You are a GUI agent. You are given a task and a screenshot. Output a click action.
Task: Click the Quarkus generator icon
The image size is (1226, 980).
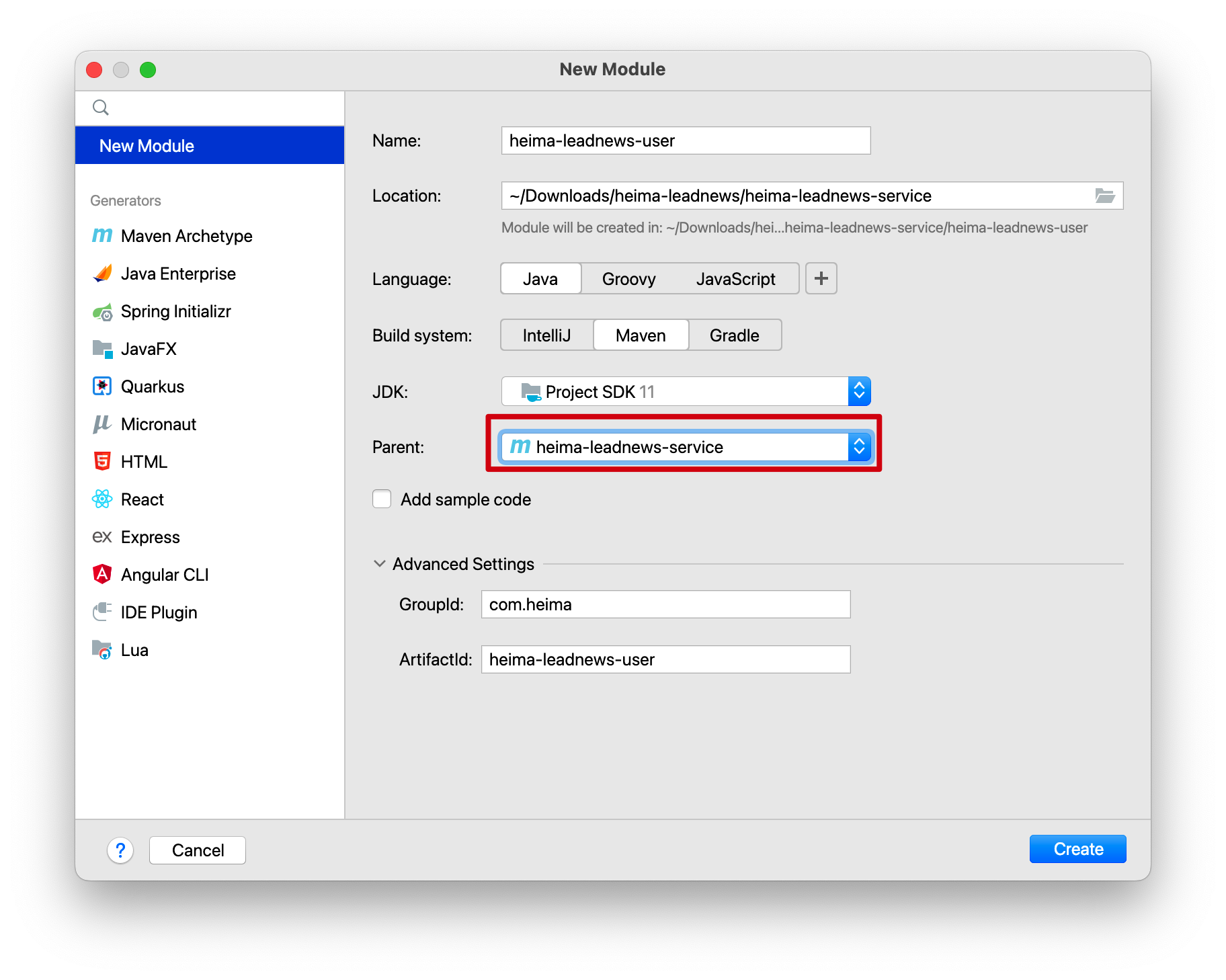click(x=102, y=386)
